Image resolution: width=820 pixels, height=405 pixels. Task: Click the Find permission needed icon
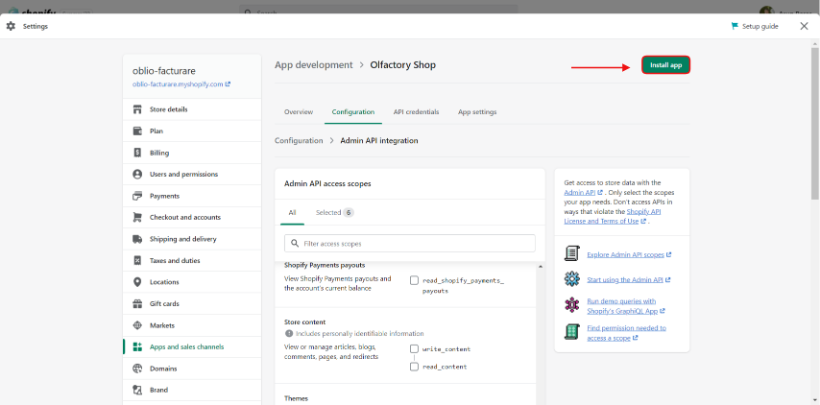pos(572,332)
